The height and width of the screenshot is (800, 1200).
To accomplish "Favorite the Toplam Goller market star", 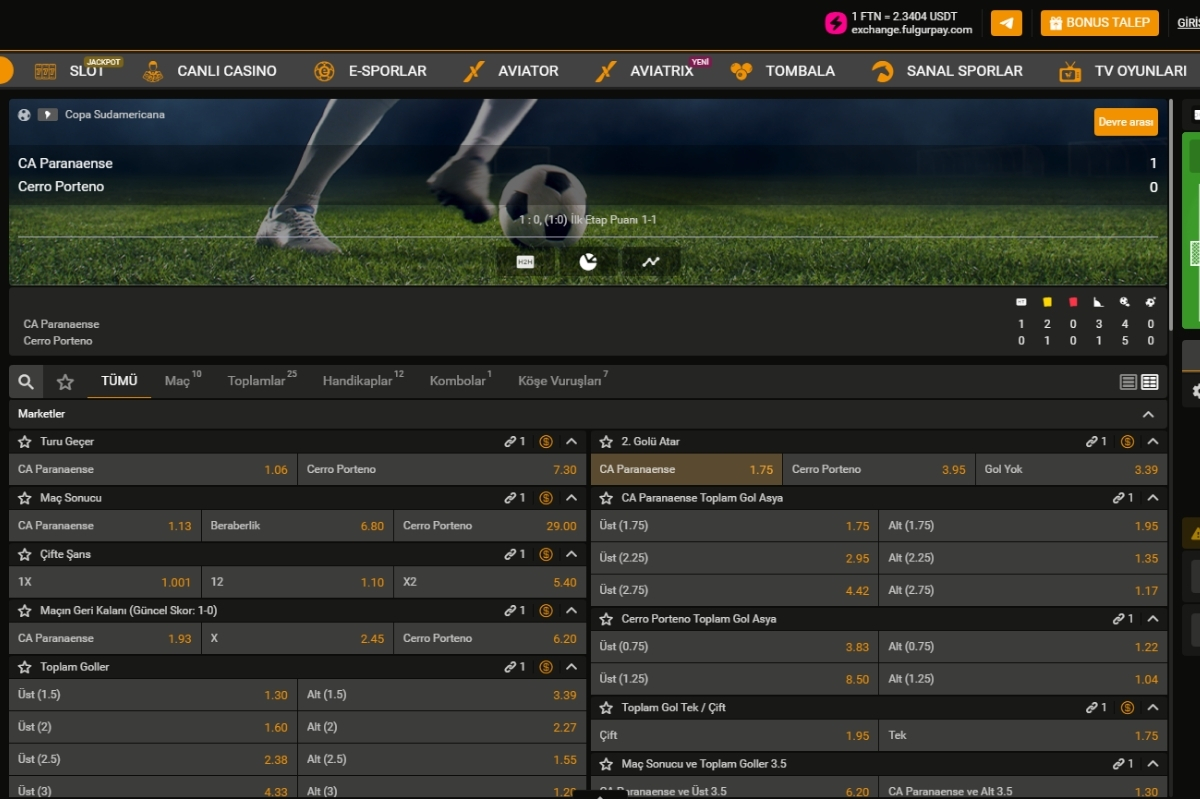I will tap(23, 666).
